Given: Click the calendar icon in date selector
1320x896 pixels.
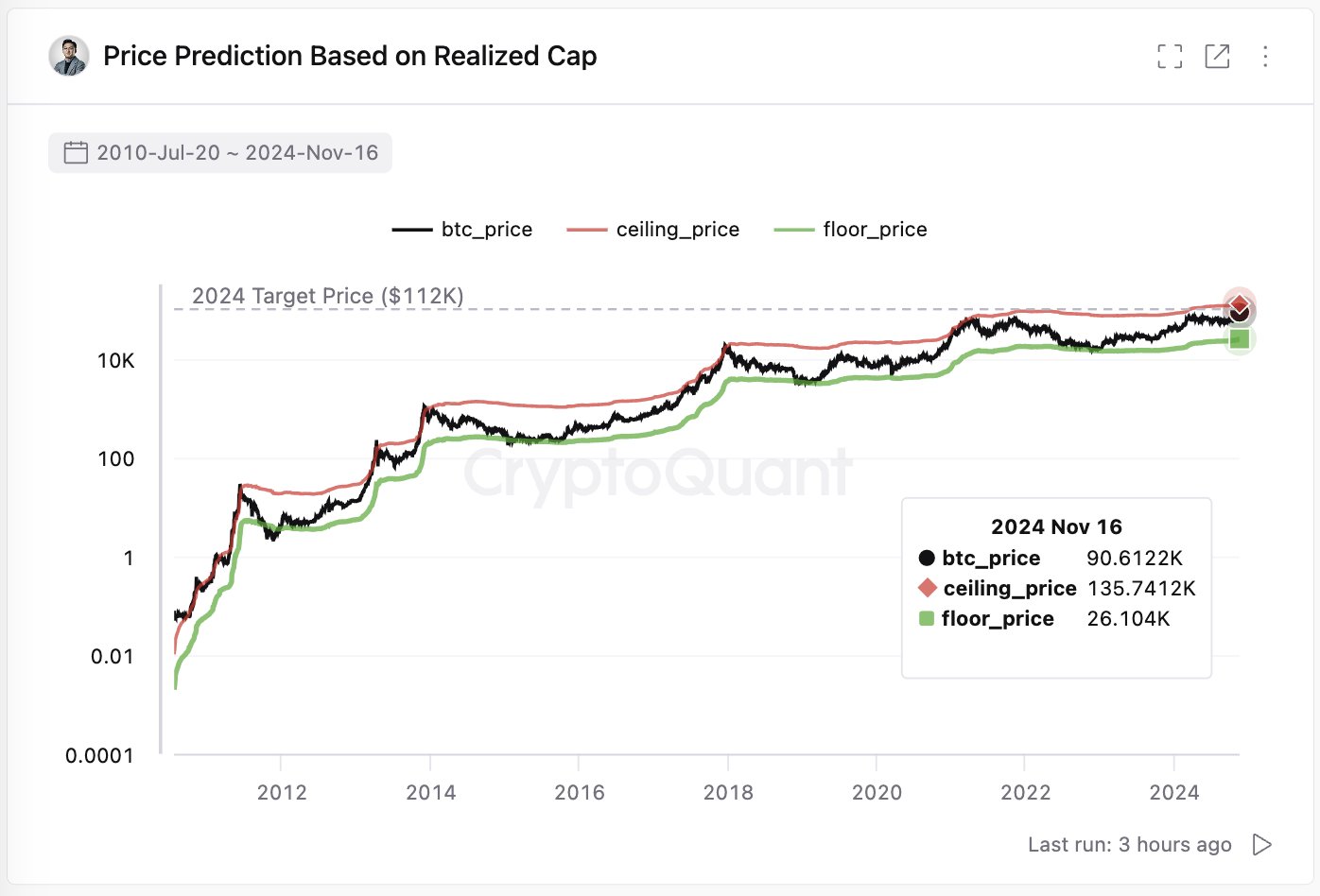Looking at the screenshot, I should (76, 153).
